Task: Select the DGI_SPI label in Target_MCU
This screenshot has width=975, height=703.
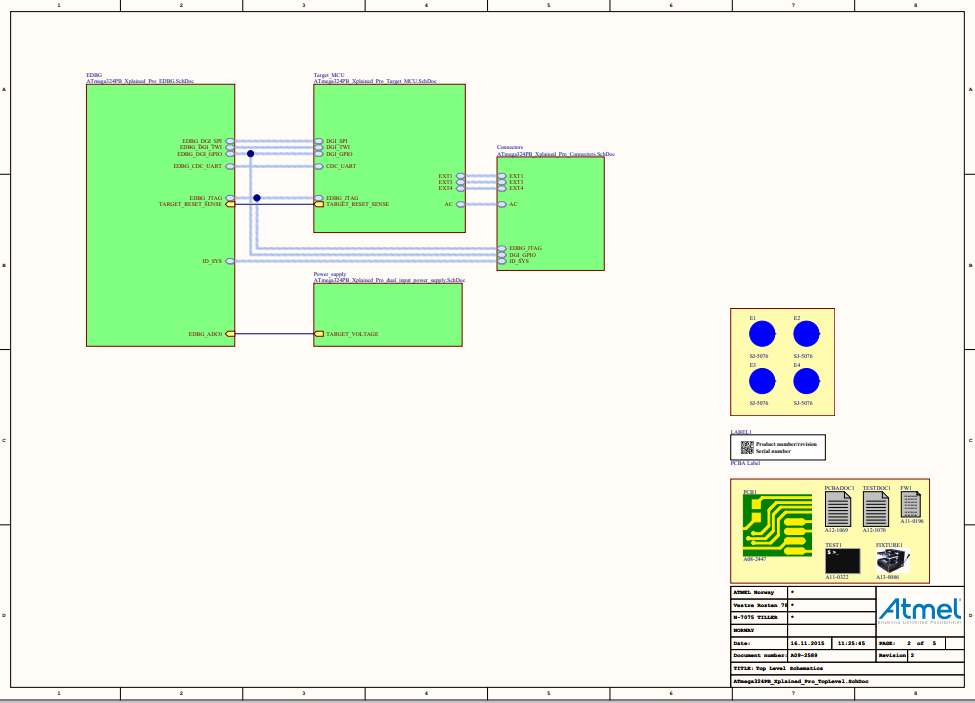Action: 337,141
